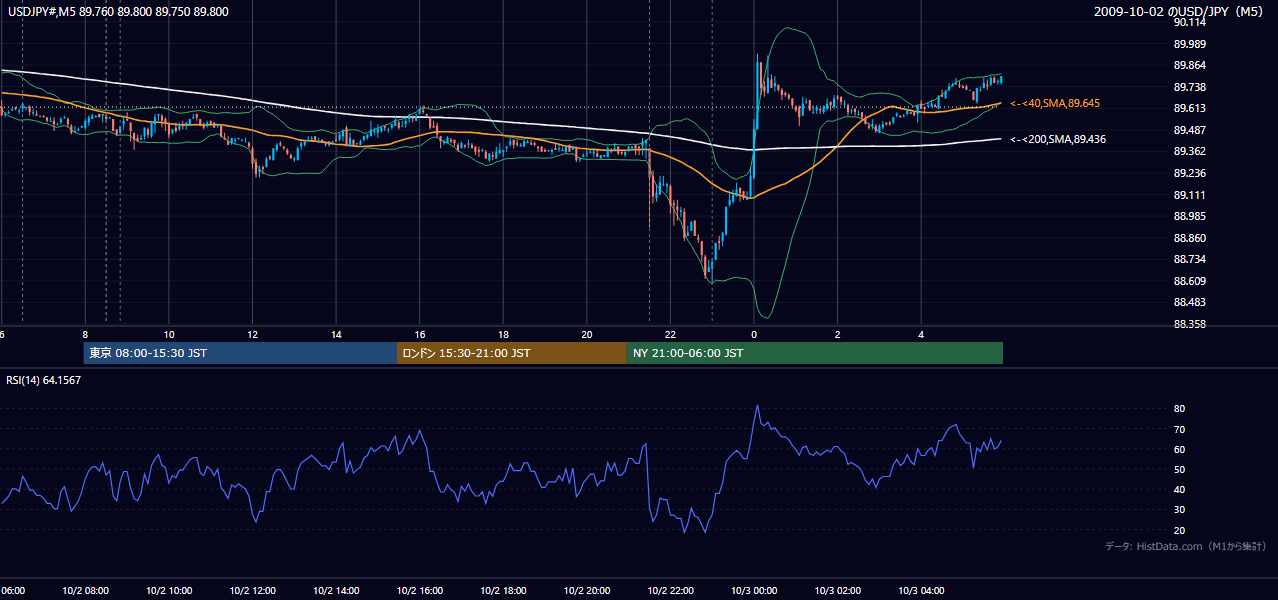Select the NY 21:00-06:00 JST session bar
This screenshot has width=1278, height=600.
click(815, 353)
